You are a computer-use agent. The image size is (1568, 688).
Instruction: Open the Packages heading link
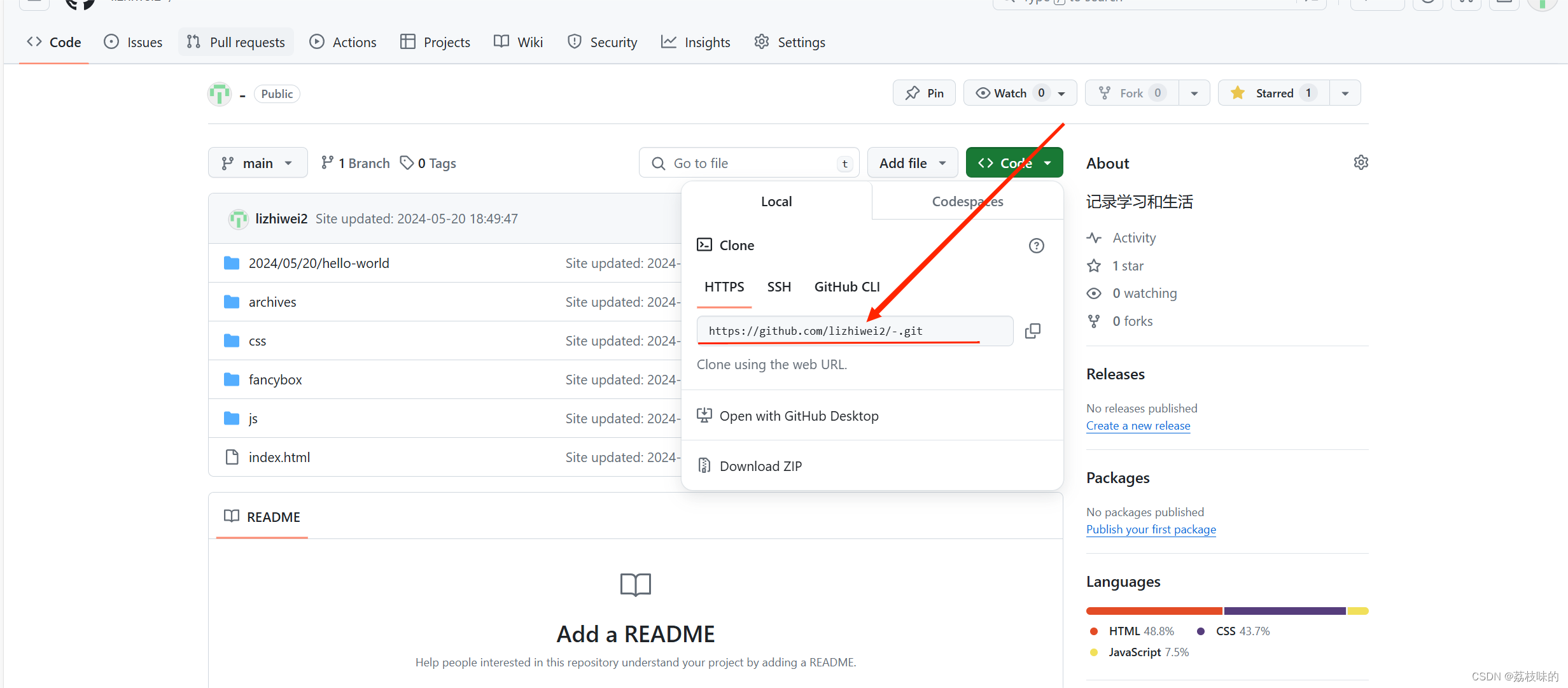[x=1117, y=478]
